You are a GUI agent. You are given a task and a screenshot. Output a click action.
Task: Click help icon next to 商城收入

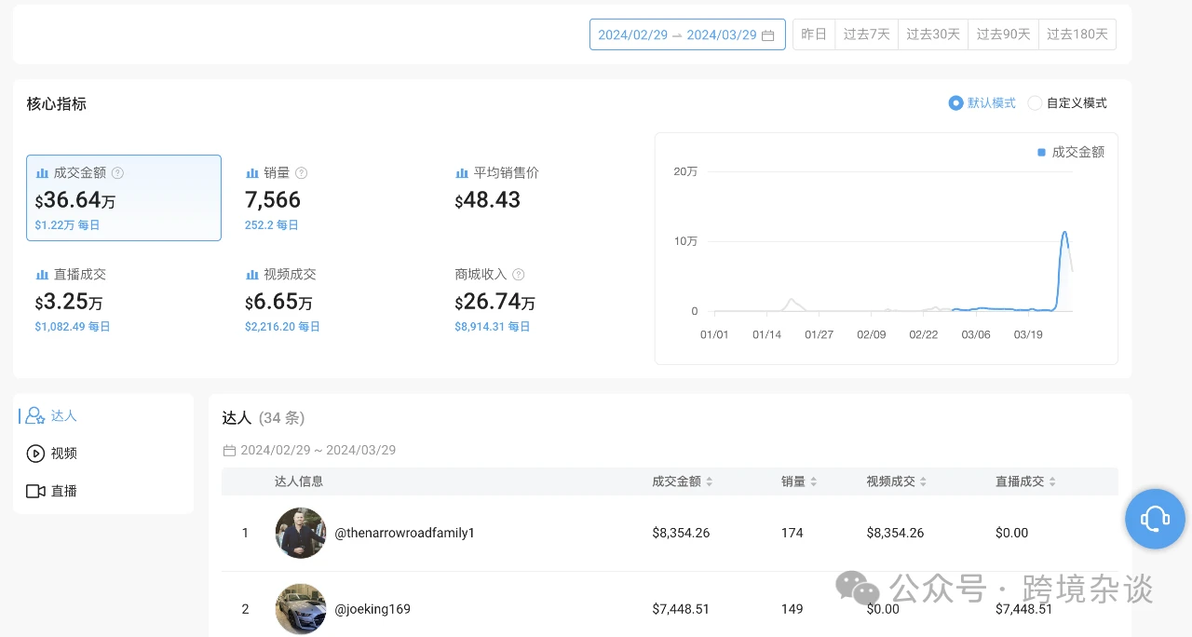coord(518,274)
